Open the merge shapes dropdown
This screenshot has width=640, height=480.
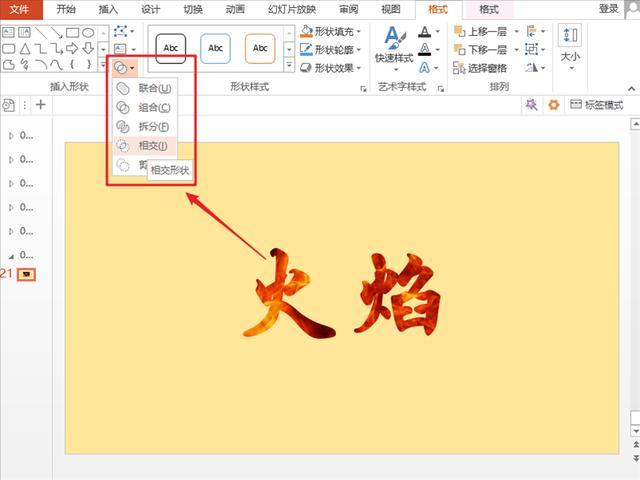(x=124, y=67)
